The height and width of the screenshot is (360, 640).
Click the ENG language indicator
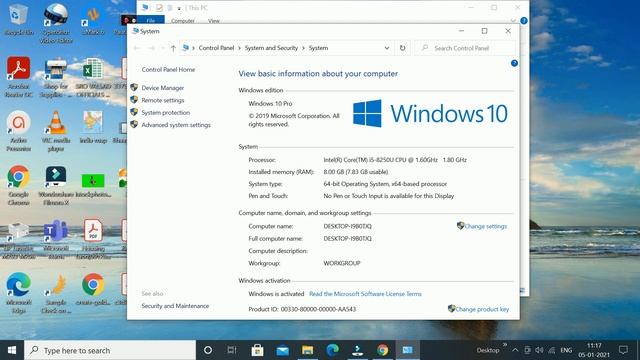coord(566,350)
